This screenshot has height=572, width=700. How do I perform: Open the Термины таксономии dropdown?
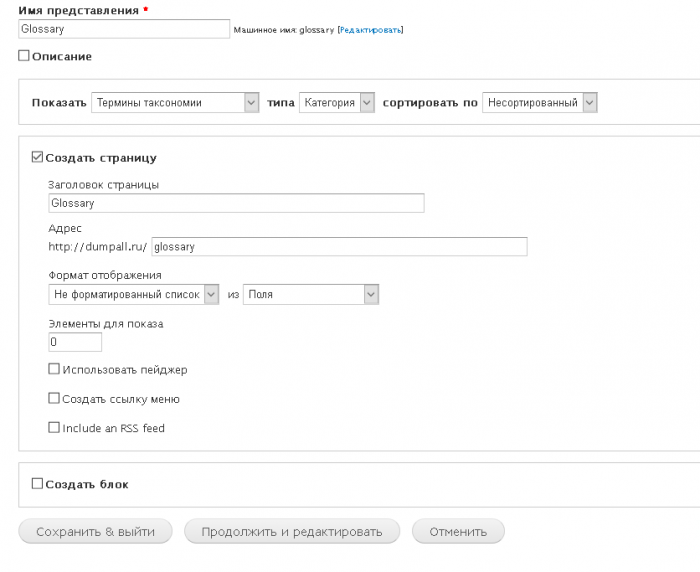(174, 102)
